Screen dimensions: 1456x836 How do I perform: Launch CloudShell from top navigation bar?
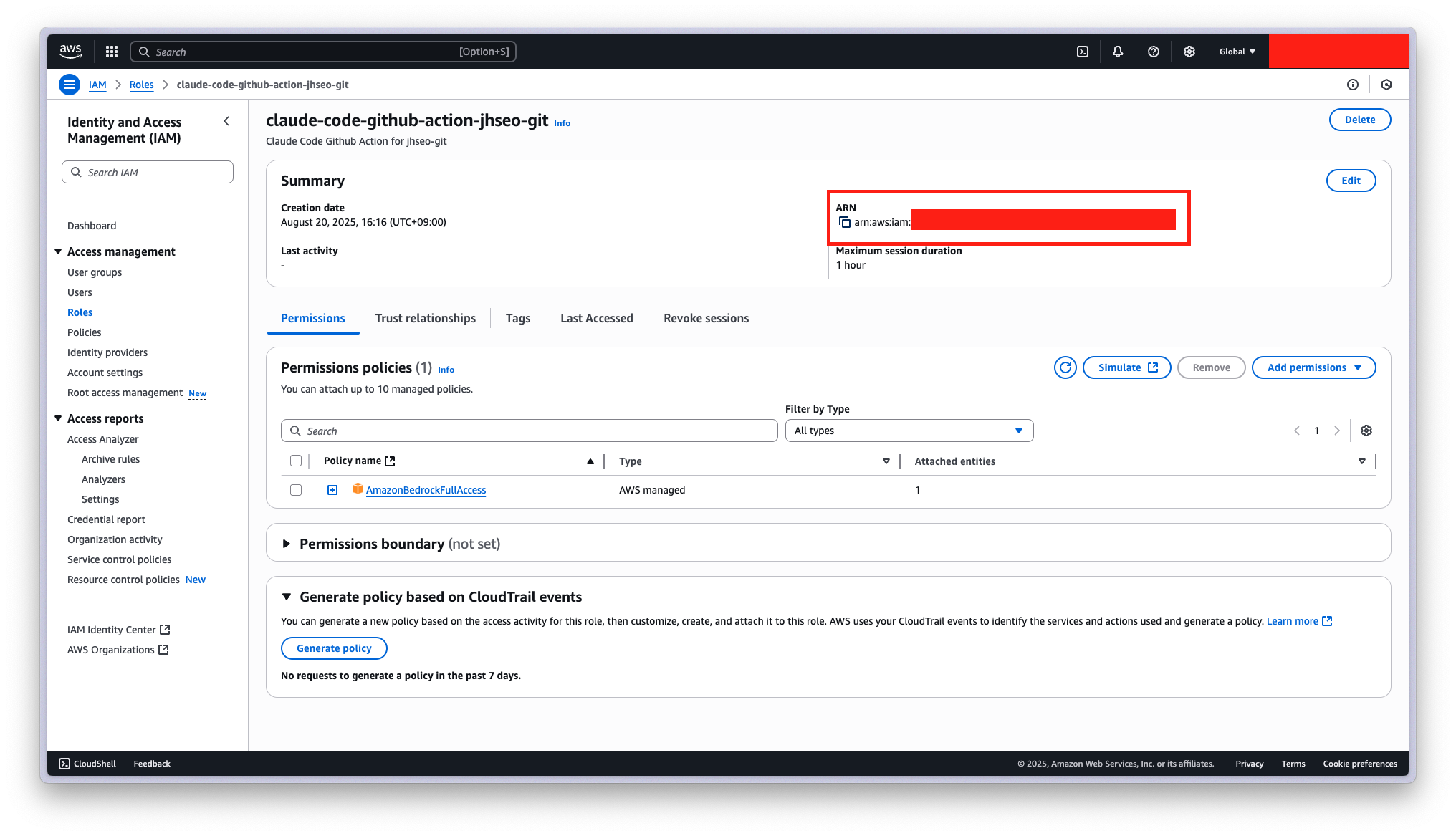click(1083, 52)
